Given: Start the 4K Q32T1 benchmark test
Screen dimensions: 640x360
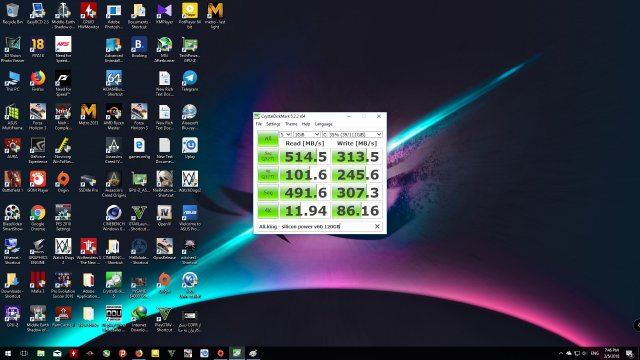Looking at the screenshot, I should point(268,175).
